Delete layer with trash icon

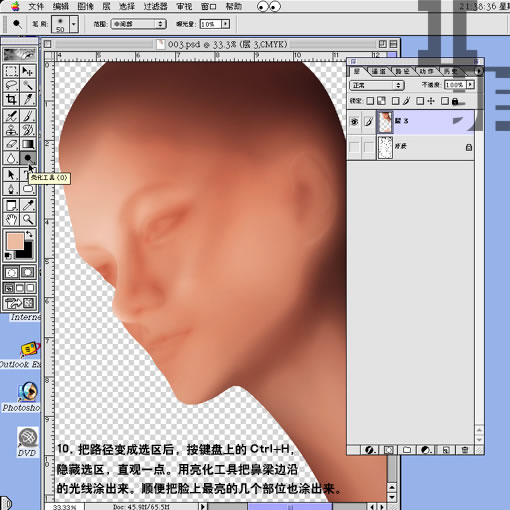pos(465,450)
